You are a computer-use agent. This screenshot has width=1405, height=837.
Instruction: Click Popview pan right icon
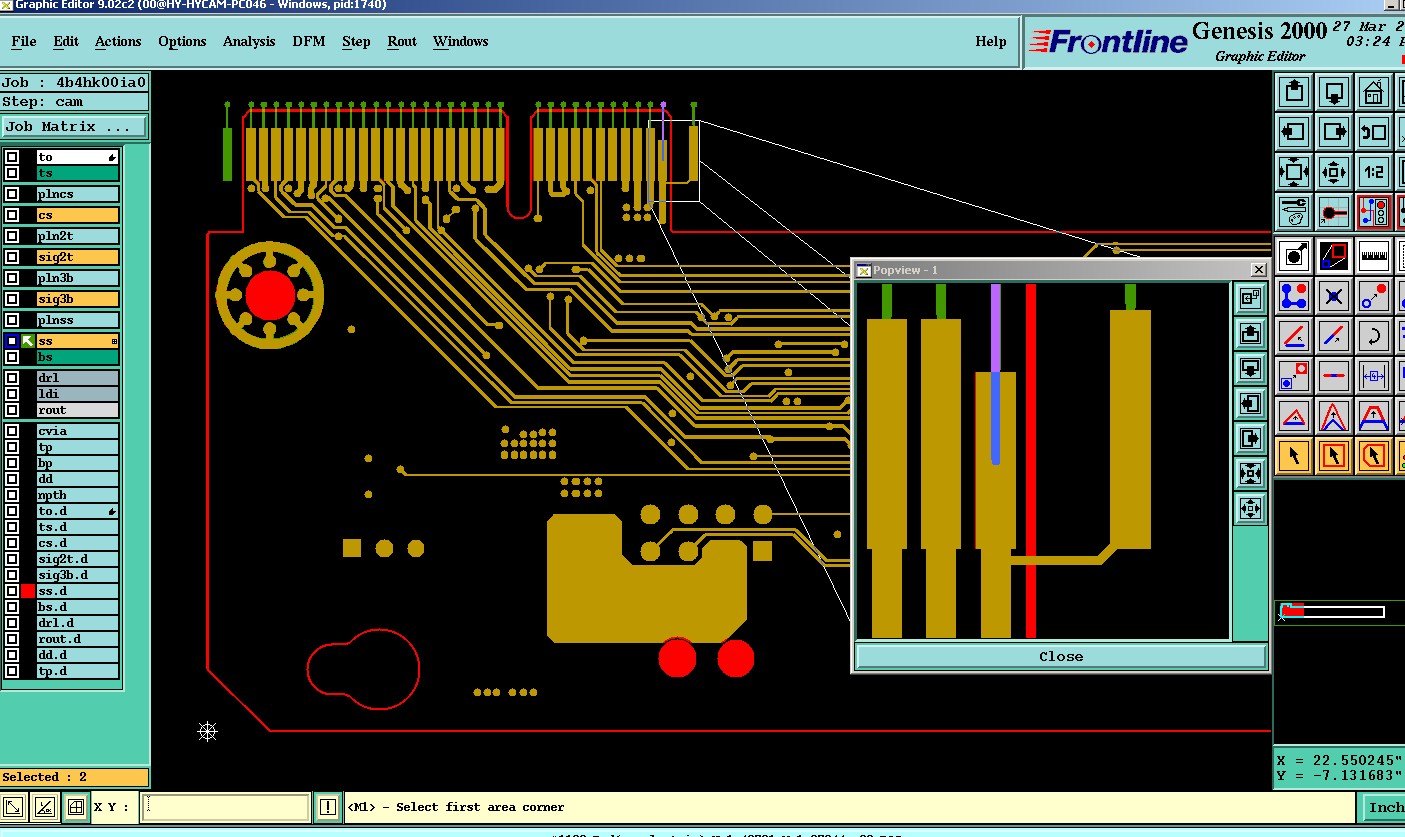(1250, 438)
